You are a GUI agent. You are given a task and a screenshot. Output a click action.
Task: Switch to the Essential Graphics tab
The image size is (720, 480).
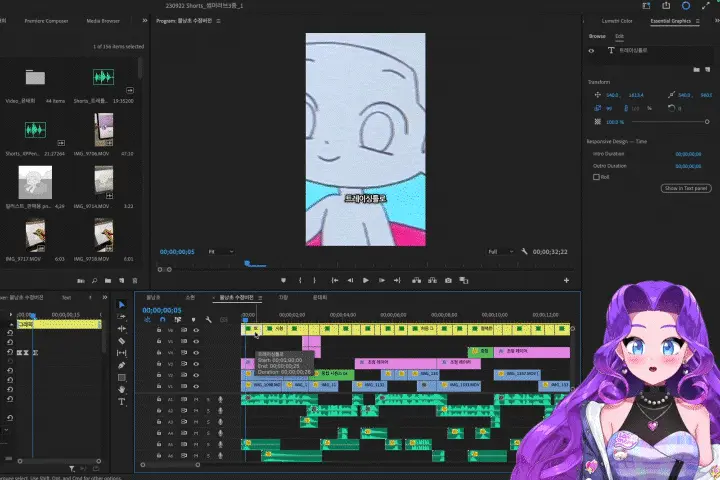click(670, 21)
